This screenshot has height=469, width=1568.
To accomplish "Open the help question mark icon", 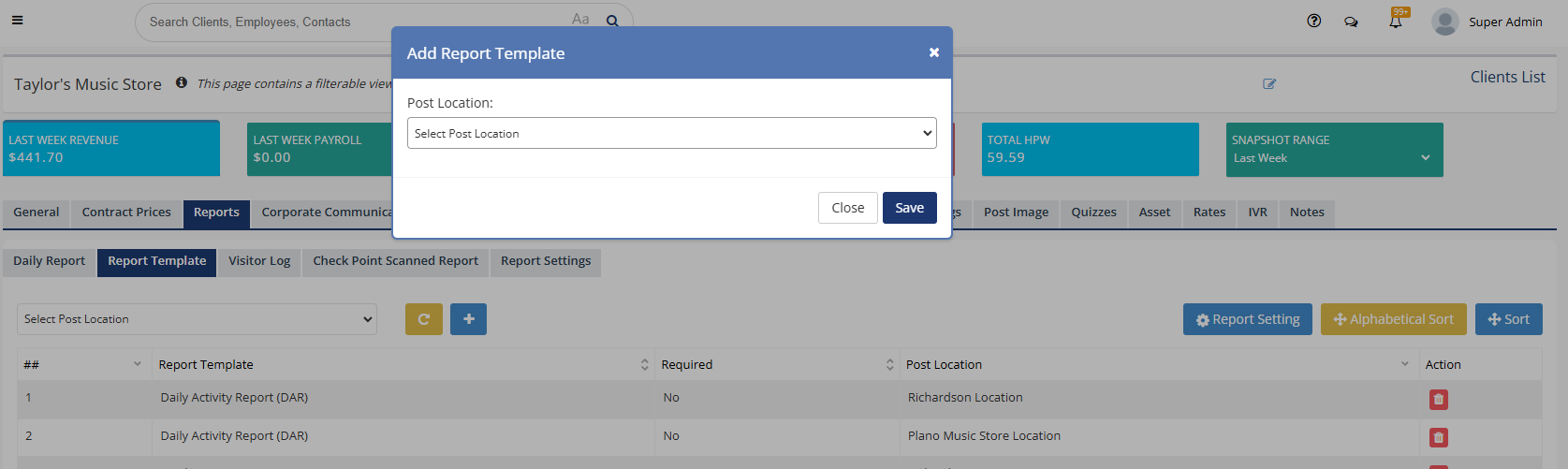I will [1314, 21].
